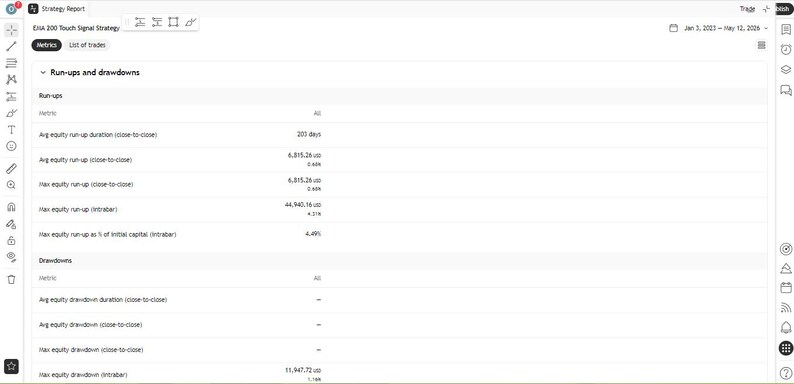Click the Trade button
Image resolution: width=794 pixels, height=384 pixels.
(x=747, y=9)
